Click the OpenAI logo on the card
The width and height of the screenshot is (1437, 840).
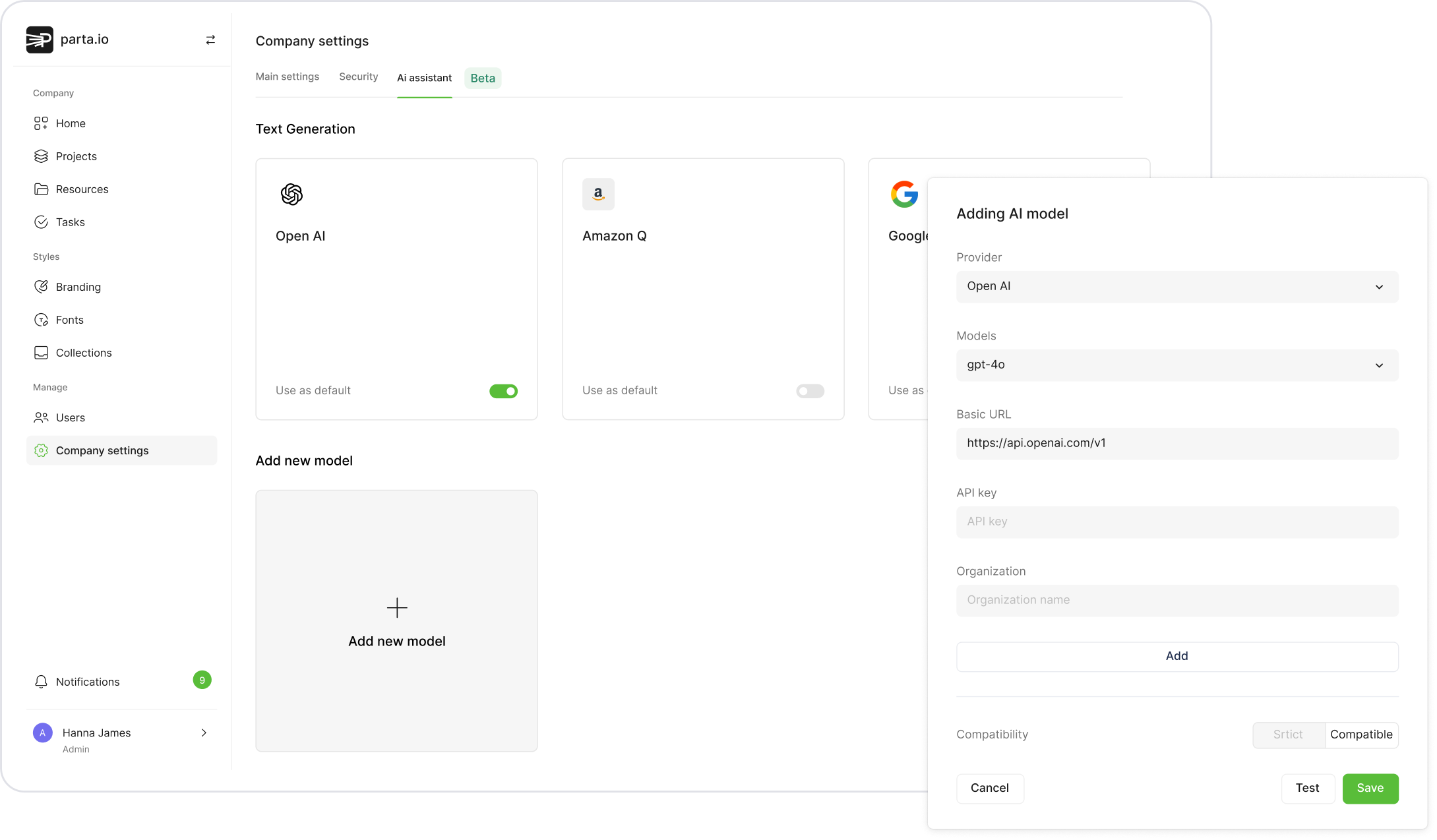click(x=291, y=195)
